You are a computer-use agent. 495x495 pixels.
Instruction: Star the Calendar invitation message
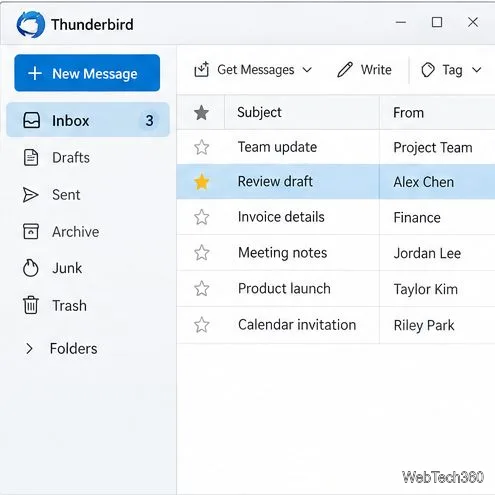[x=202, y=325]
